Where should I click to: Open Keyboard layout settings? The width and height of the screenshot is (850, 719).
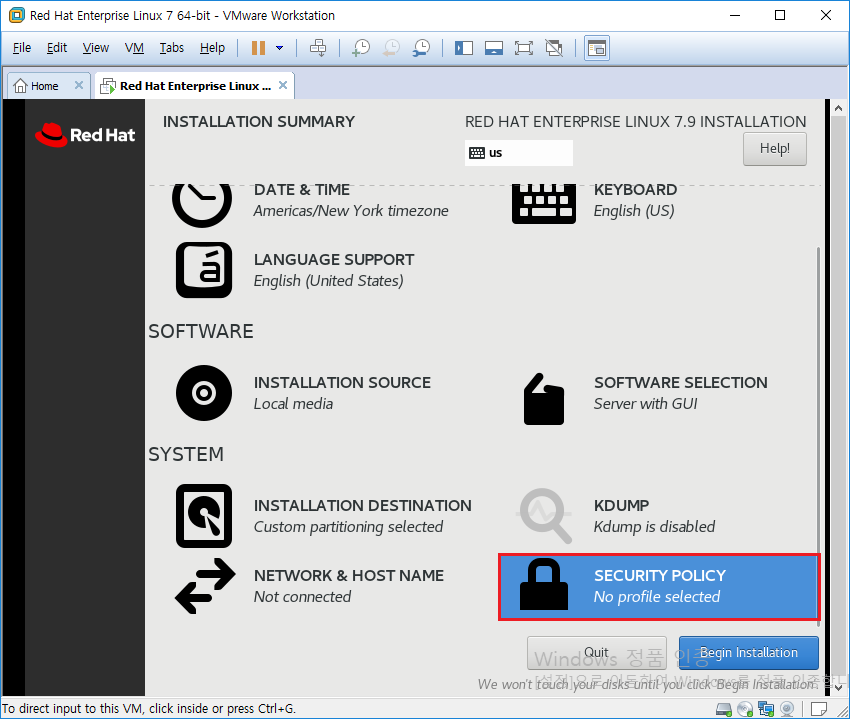click(x=635, y=190)
